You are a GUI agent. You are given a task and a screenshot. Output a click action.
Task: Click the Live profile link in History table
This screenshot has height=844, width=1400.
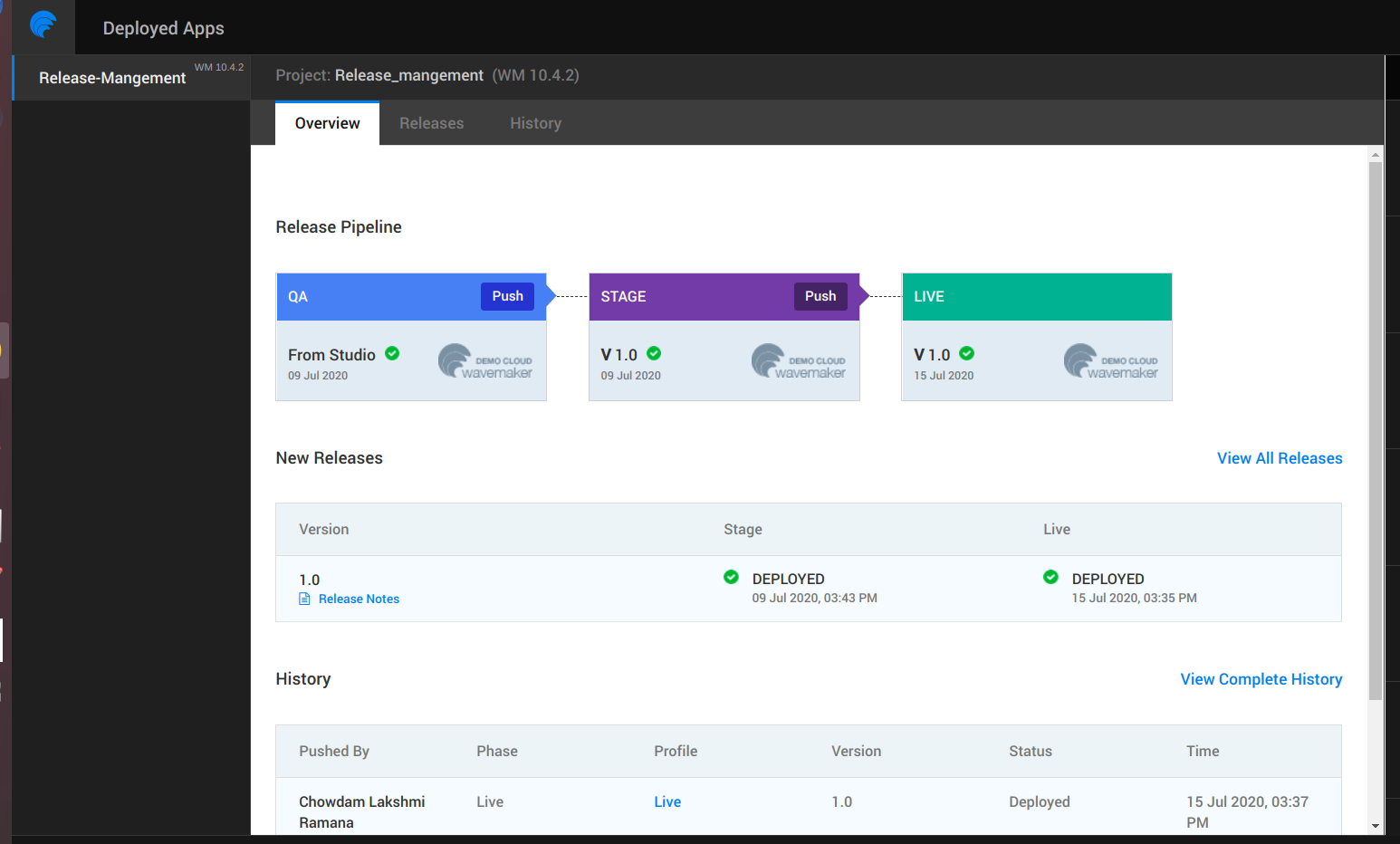coord(667,801)
